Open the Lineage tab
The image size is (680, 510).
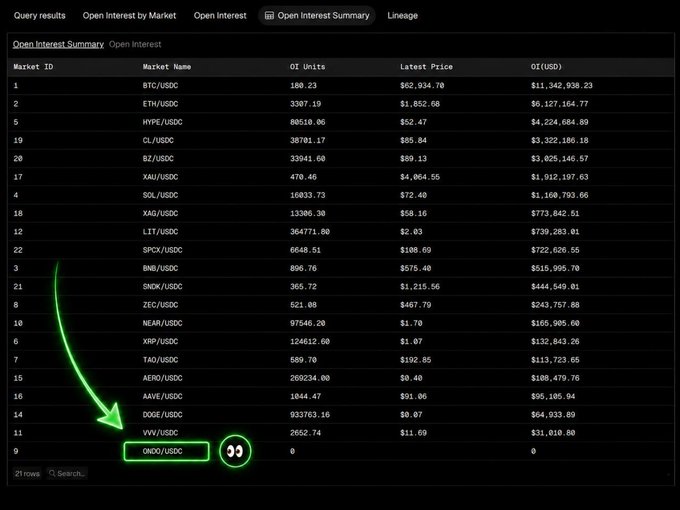coord(402,16)
